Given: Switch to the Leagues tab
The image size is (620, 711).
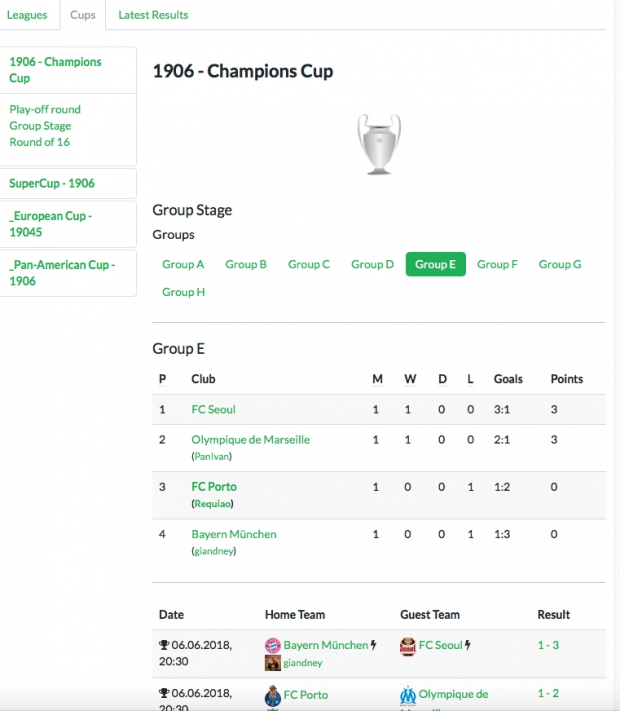Looking at the screenshot, I should 27,15.
